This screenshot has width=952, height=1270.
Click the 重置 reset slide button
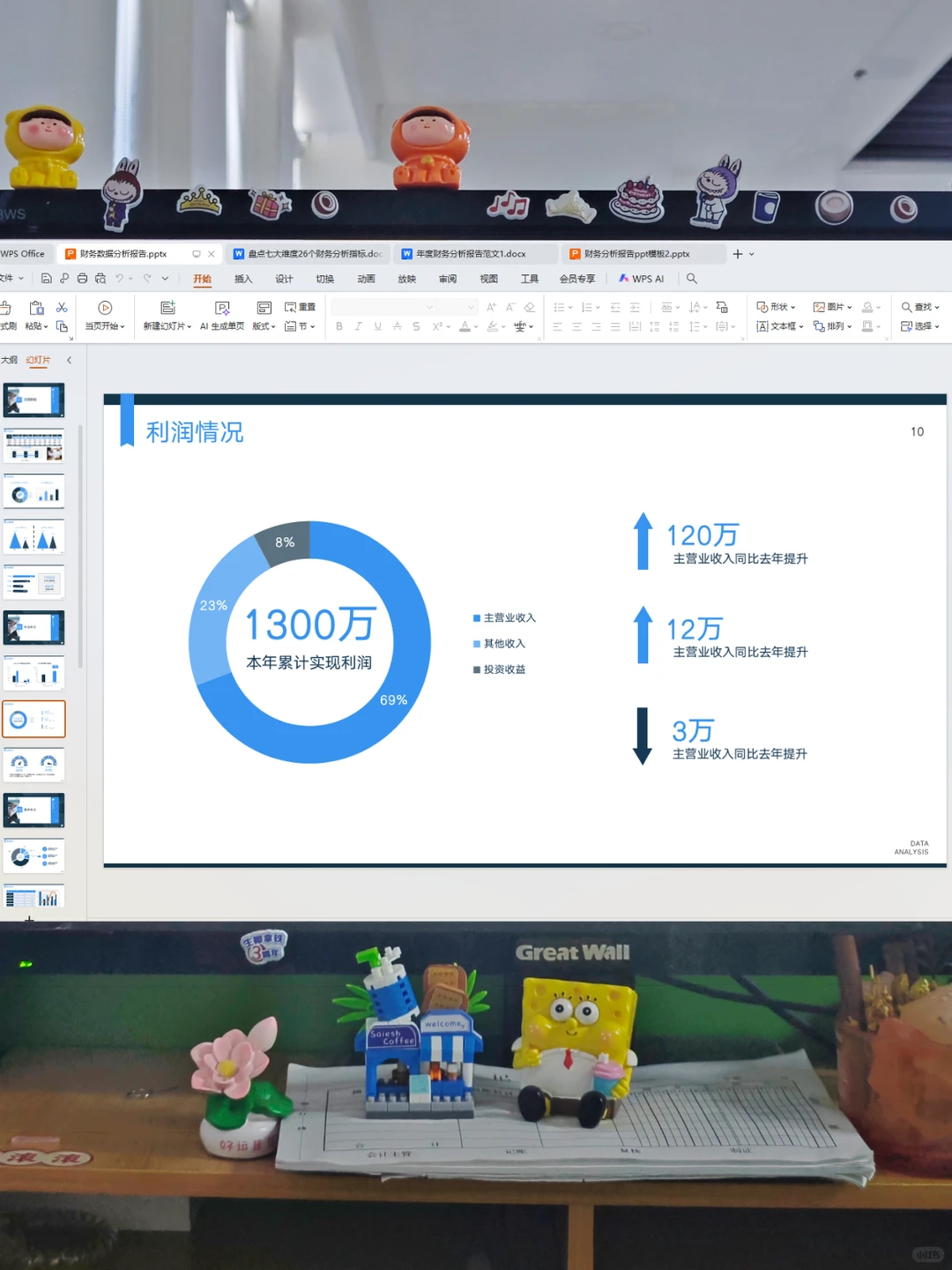(x=301, y=307)
